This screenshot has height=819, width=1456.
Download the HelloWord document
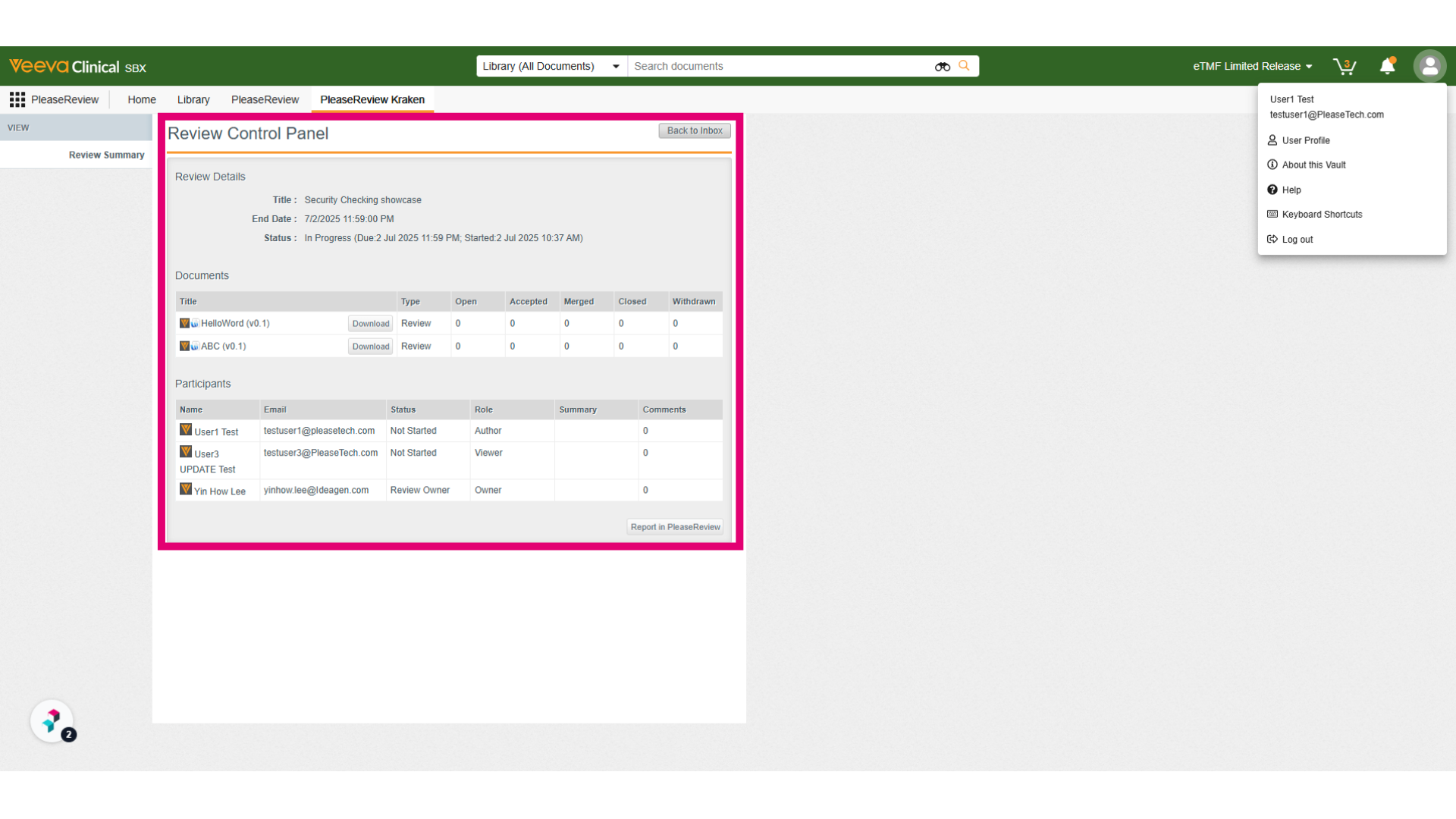[x=371, y=324]
